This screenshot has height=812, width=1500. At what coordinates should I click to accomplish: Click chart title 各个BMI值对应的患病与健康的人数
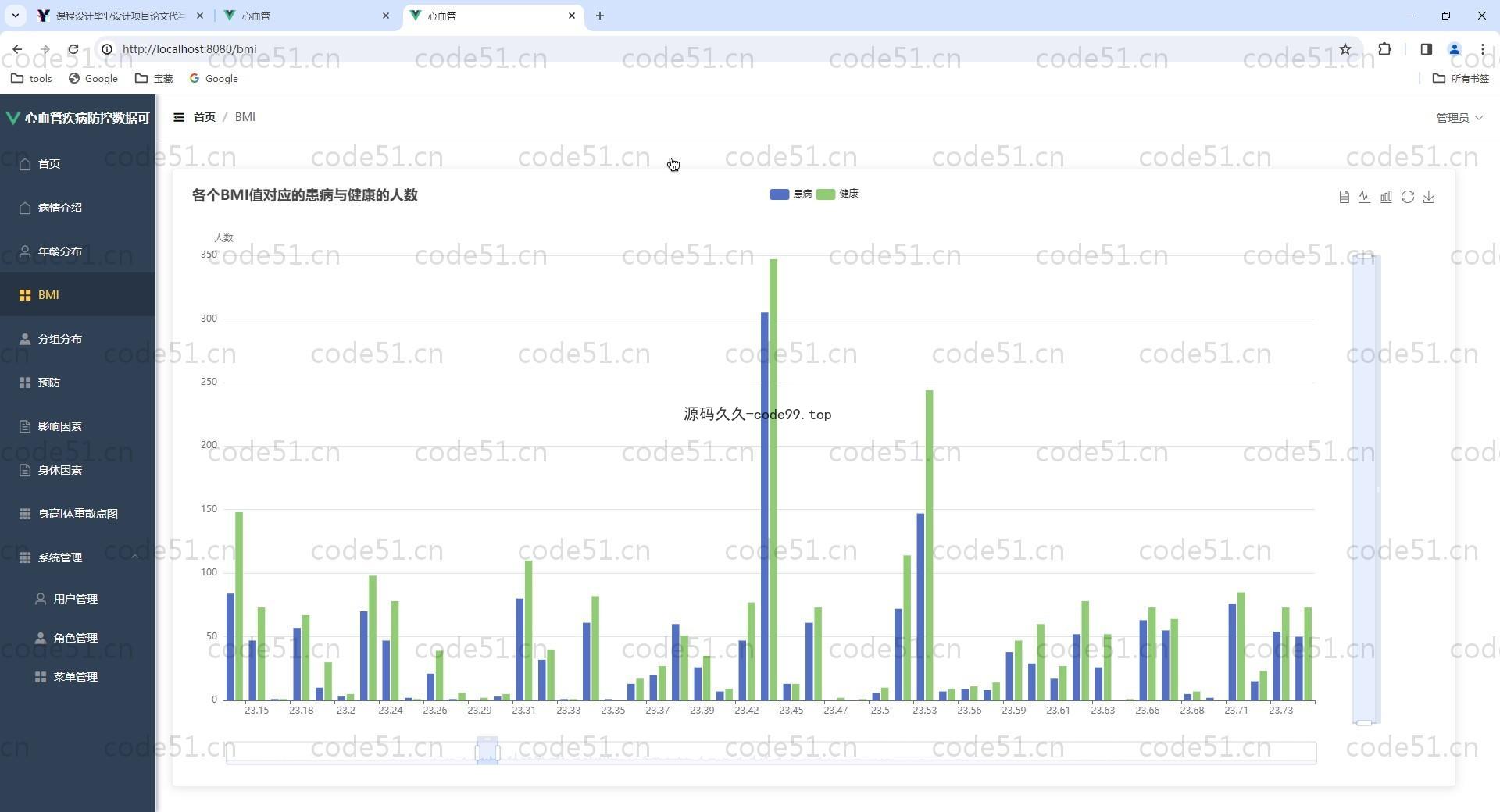(305, 195)
